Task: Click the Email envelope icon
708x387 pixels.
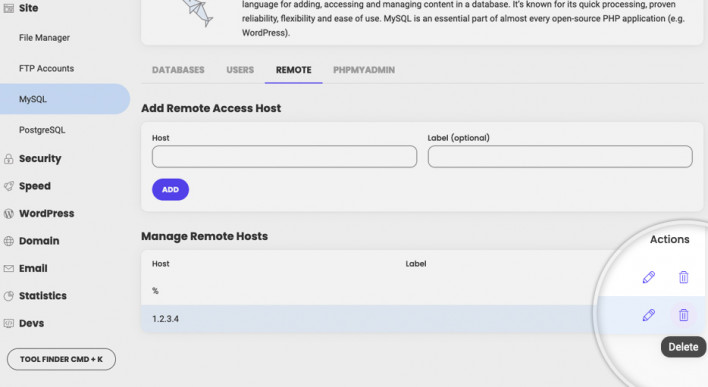Action: (9, 269)
